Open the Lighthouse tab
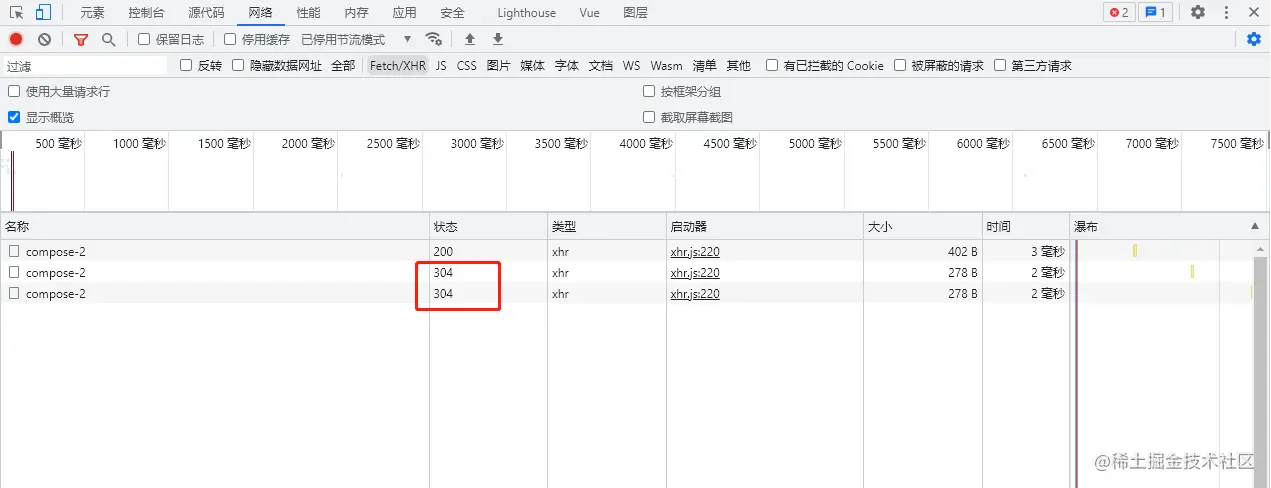1271x488 pixels. tap(527, 13)
